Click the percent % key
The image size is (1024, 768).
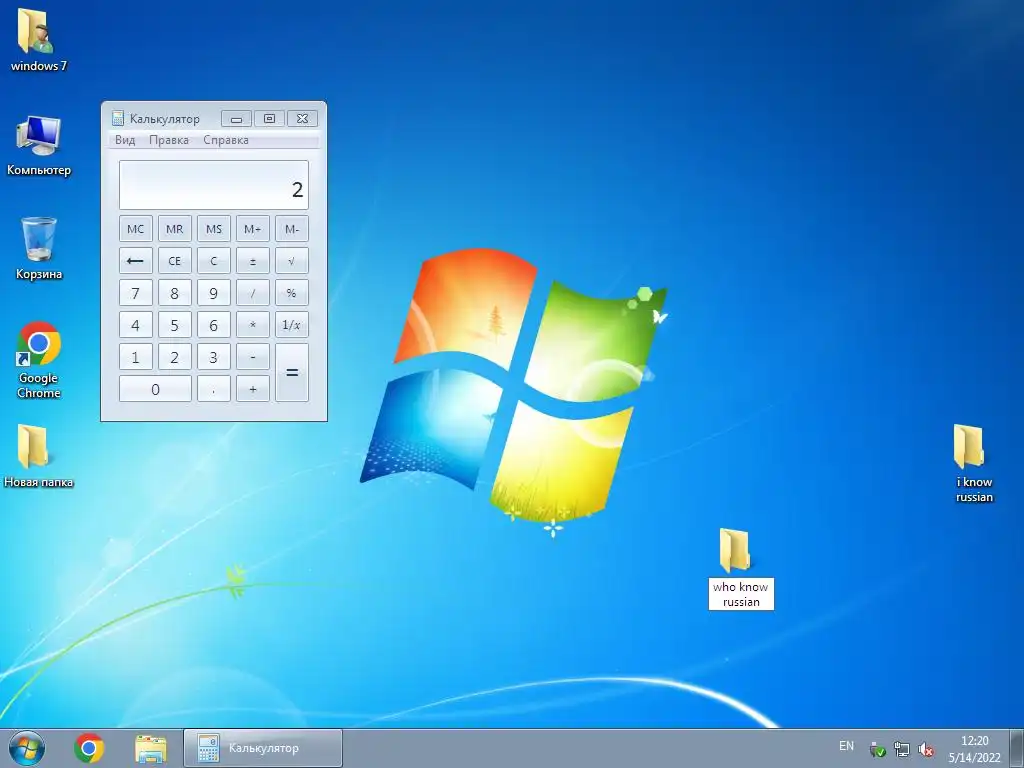(292, 293)
